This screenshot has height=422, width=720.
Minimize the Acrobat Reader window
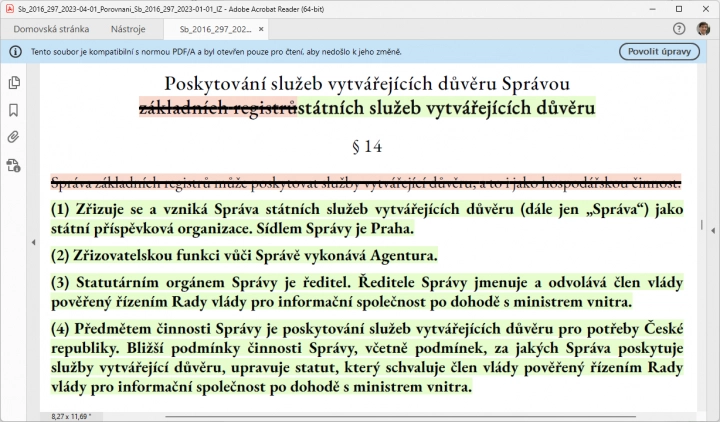pyautogui.click(x=652, y=9)
